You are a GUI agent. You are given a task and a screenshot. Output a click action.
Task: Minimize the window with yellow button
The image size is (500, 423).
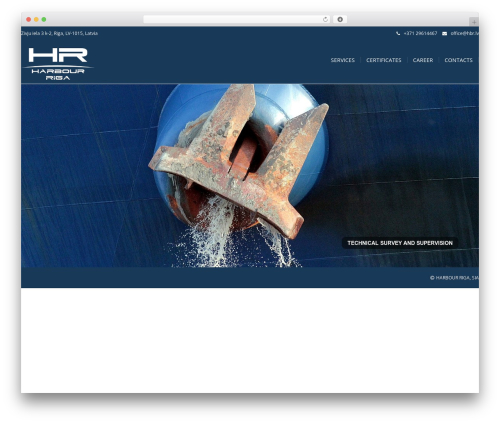pyautogui.click(x=36, y=19)
